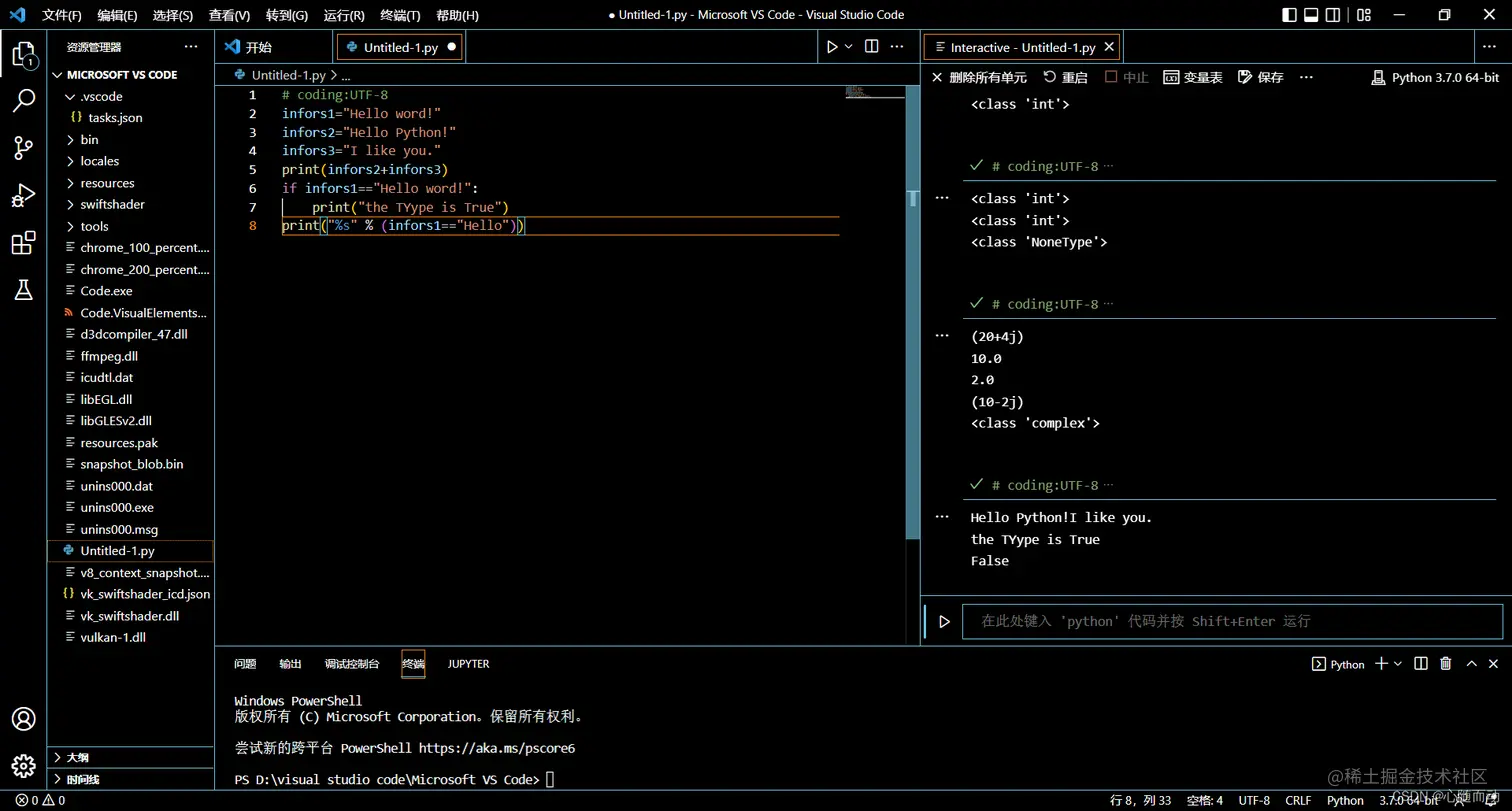Open run options dropdown next to play button
Viewport: 1512px width, 811px height.
(x=849, y=47)
